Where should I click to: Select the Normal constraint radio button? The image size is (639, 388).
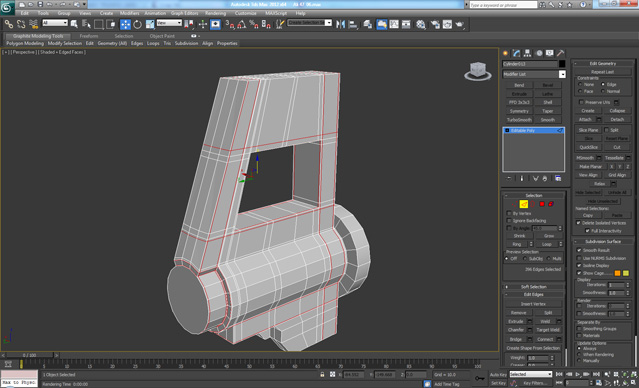tap(603, 91)
